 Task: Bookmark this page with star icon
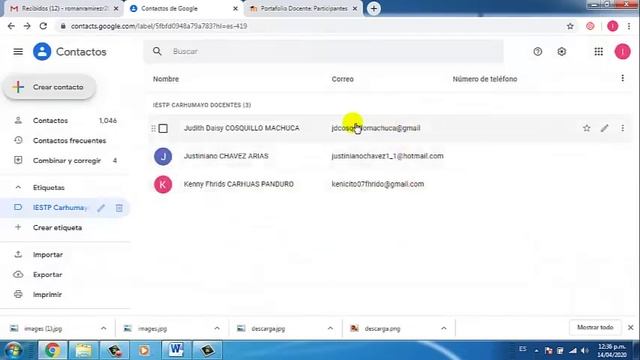coord(570,26)
